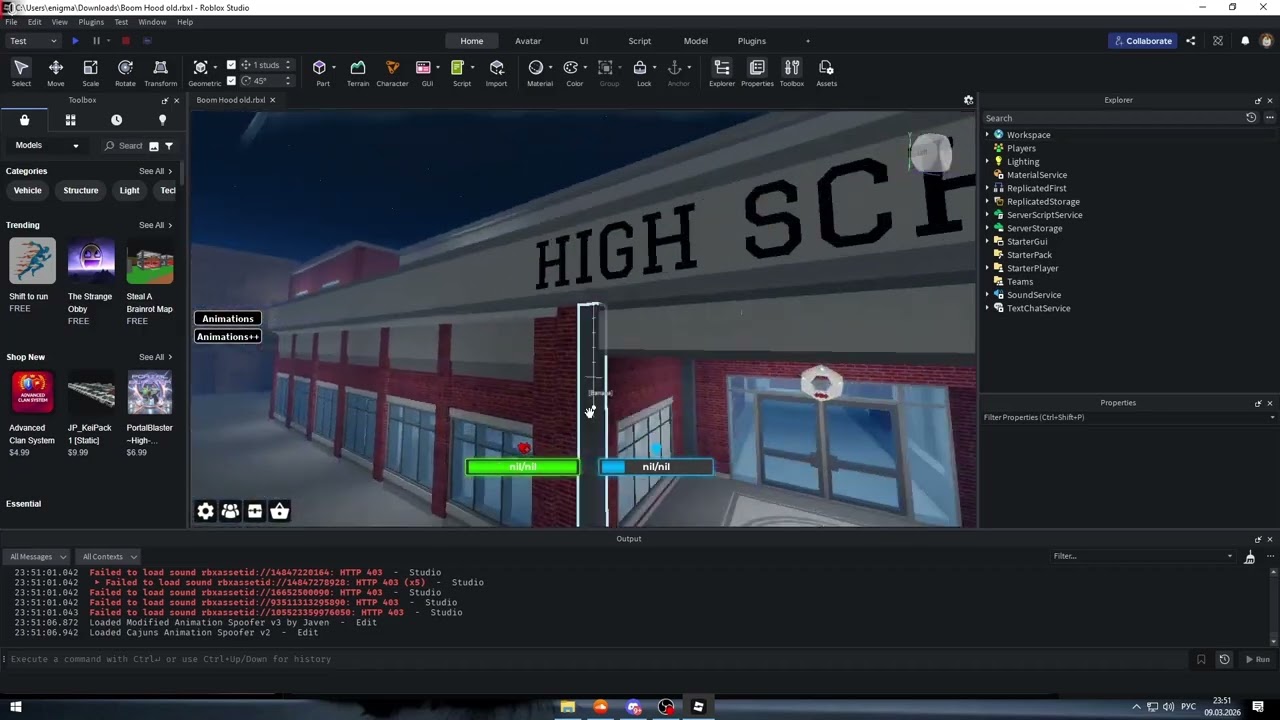The height and width of the screenshot is (720, 1280).
Task: Open Toolbox Marketplace bag tab
Action: pos(24,120)
